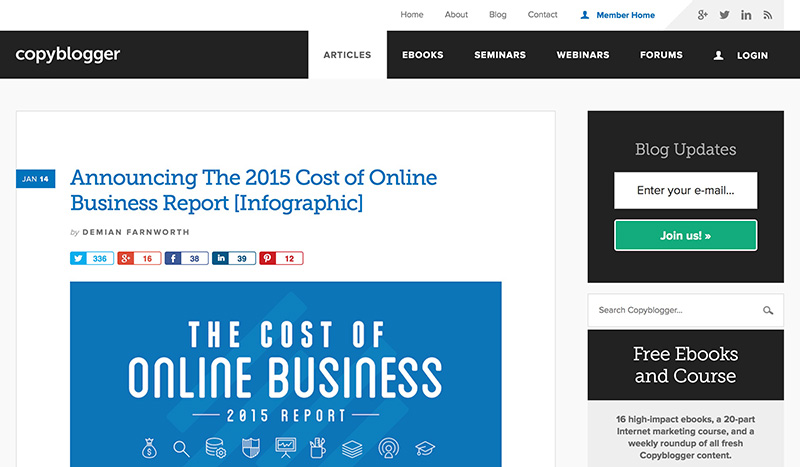The width and height of the screenshot is (800, 467).
Task: Click the money bag icon in infographic
Action: (x=149, y=448)
